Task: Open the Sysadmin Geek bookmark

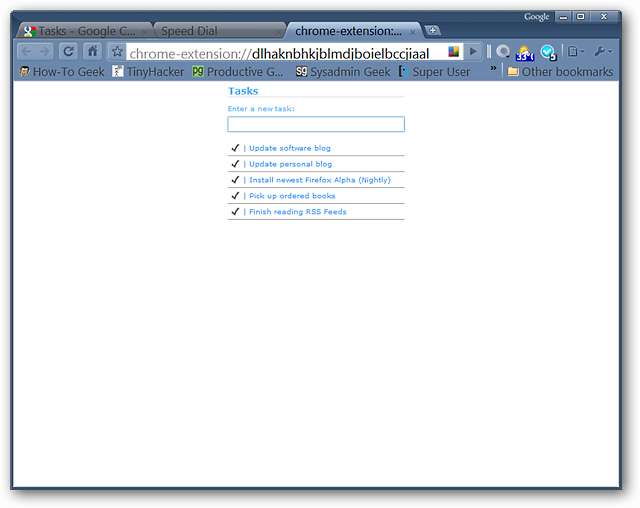Action: 343,72
